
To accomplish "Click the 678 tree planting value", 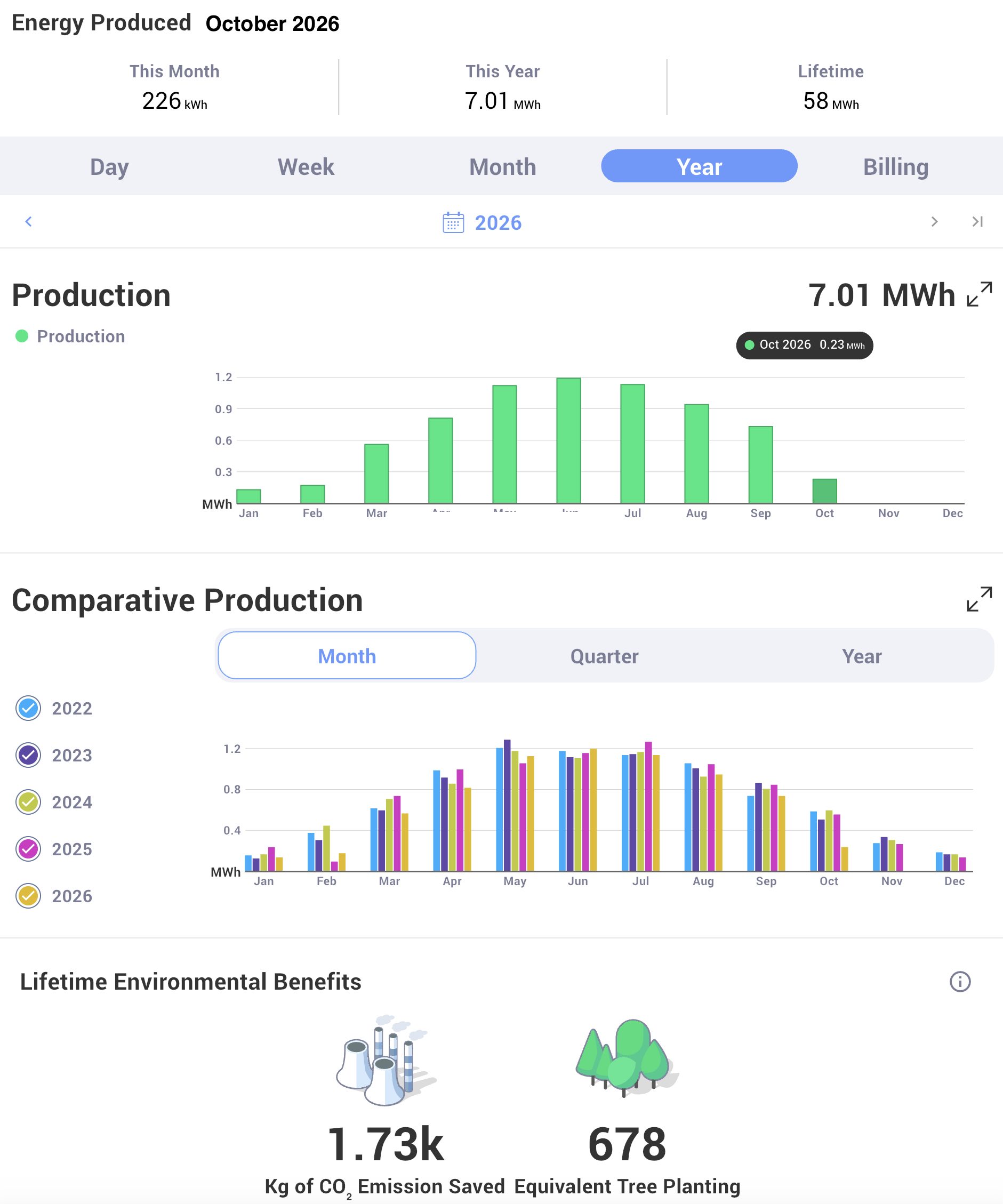I will (x=627, y=1144).
